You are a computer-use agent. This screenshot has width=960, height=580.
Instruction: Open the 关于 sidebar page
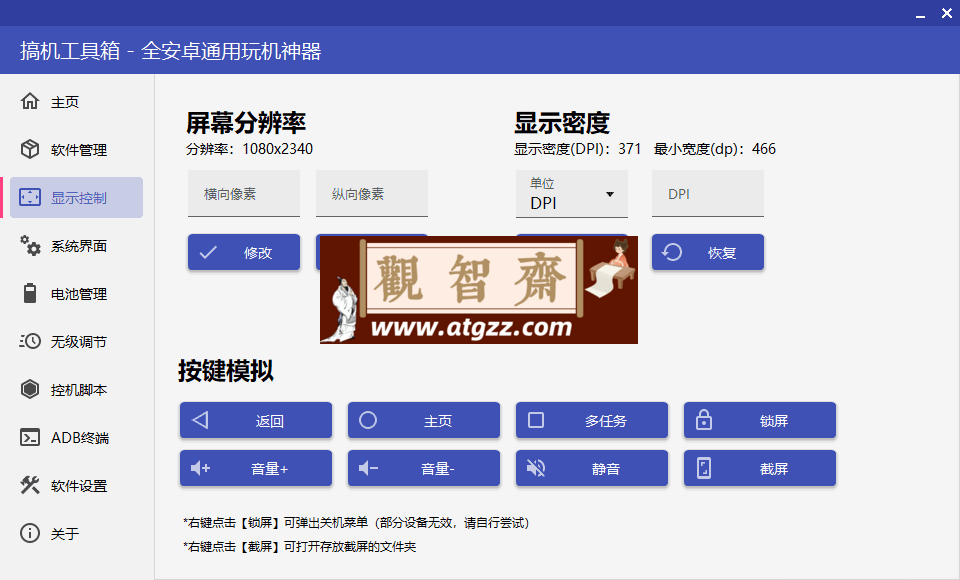click(77, 533)
